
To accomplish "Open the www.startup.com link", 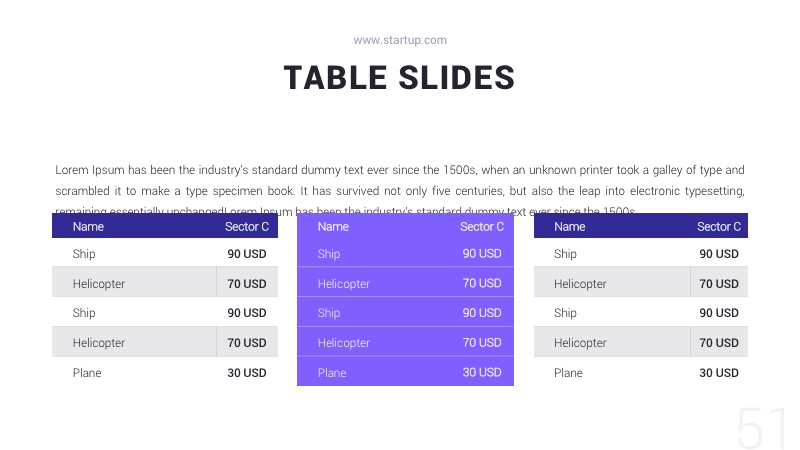I will pyautogui.click(x=400, y=40).
